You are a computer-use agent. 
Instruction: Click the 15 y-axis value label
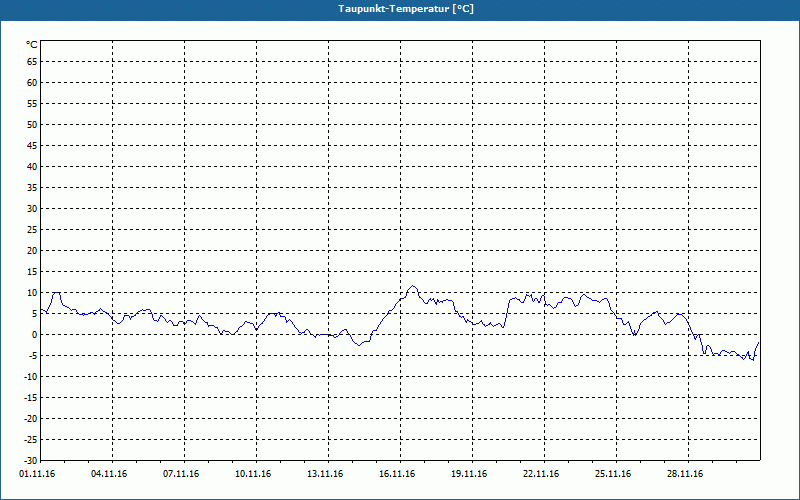pos(32,272)
